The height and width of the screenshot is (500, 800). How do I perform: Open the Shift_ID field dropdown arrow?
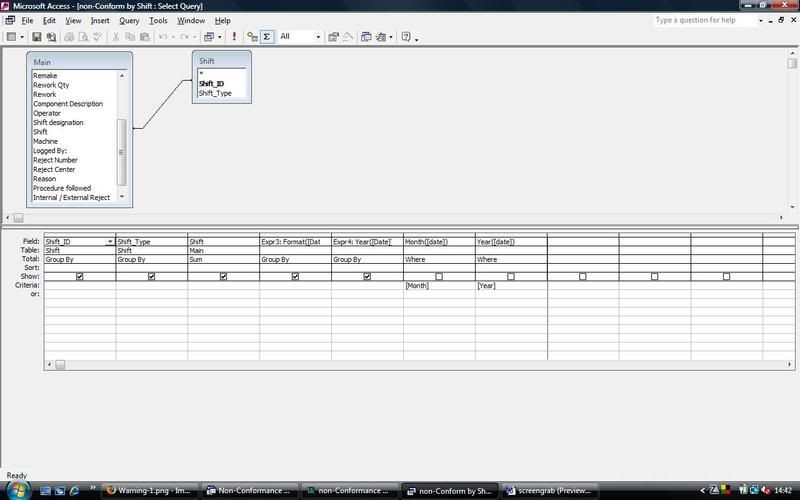tap(110, 242)
